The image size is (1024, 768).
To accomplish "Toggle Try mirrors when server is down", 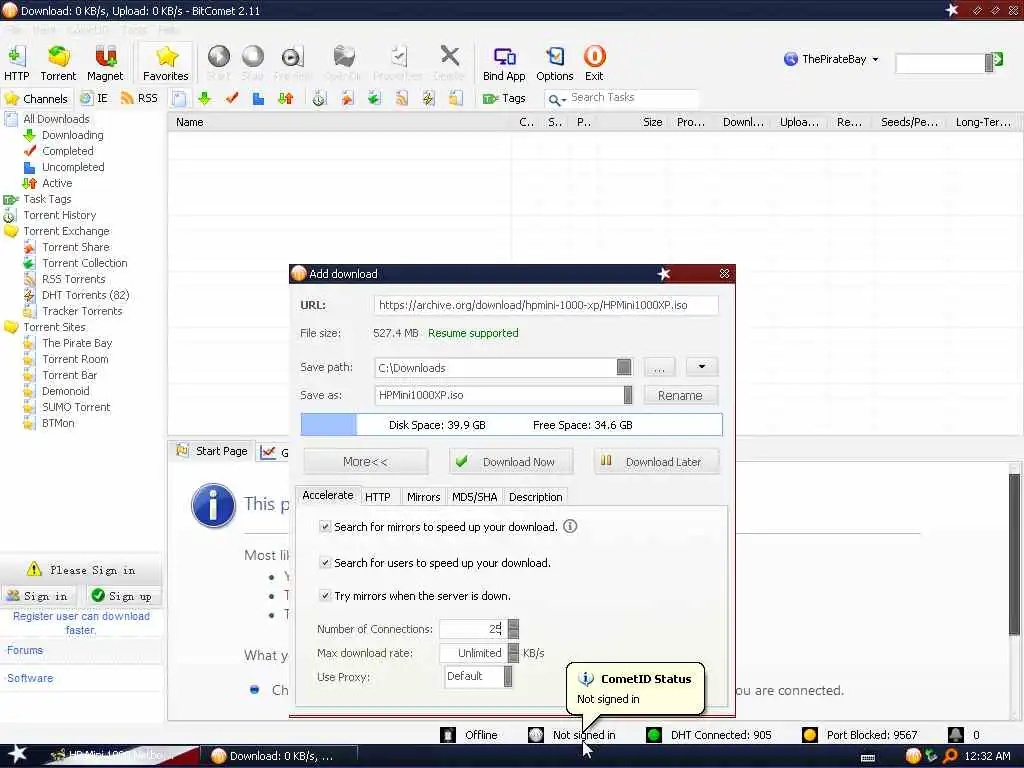I will pos(325,596).
